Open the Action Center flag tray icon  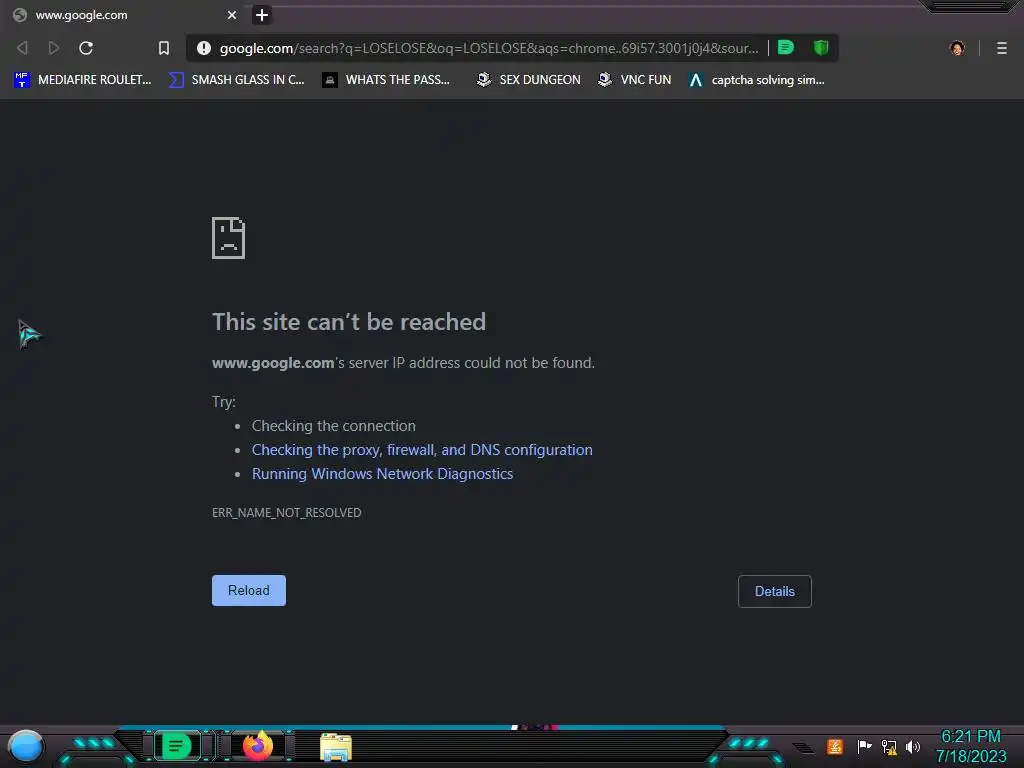(864, 746)
